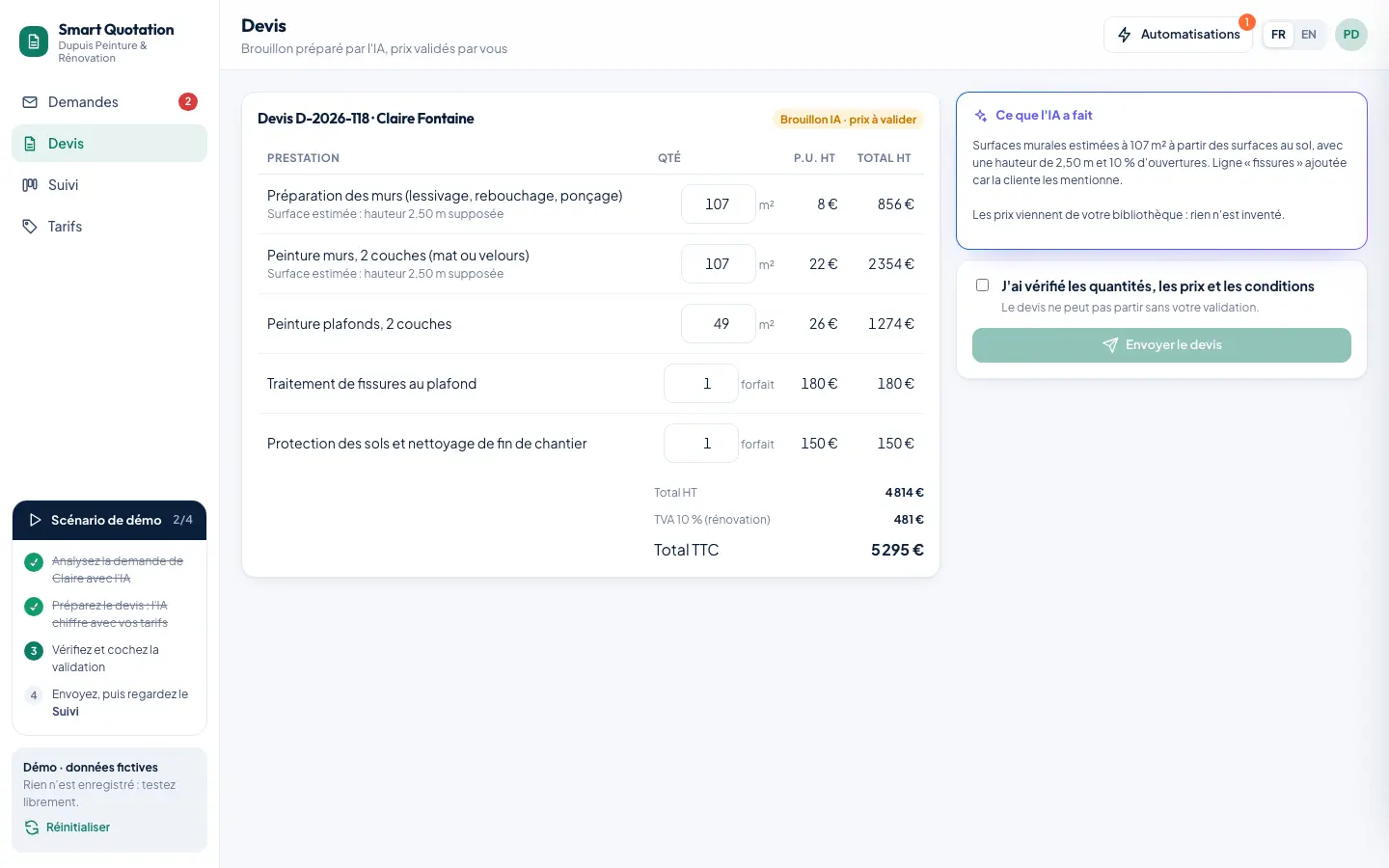
Task: Edit quantity for Préparation des murs
Action: tap(718, 204)
